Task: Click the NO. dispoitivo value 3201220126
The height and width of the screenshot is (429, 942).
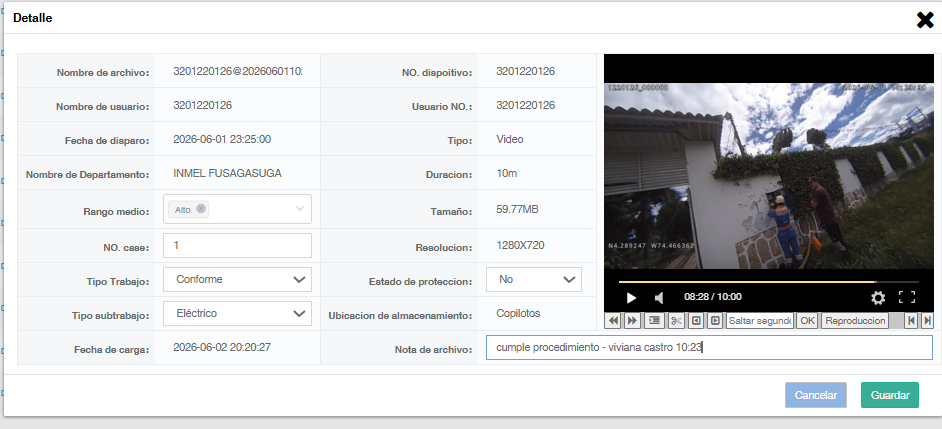Action: (525, 71)
